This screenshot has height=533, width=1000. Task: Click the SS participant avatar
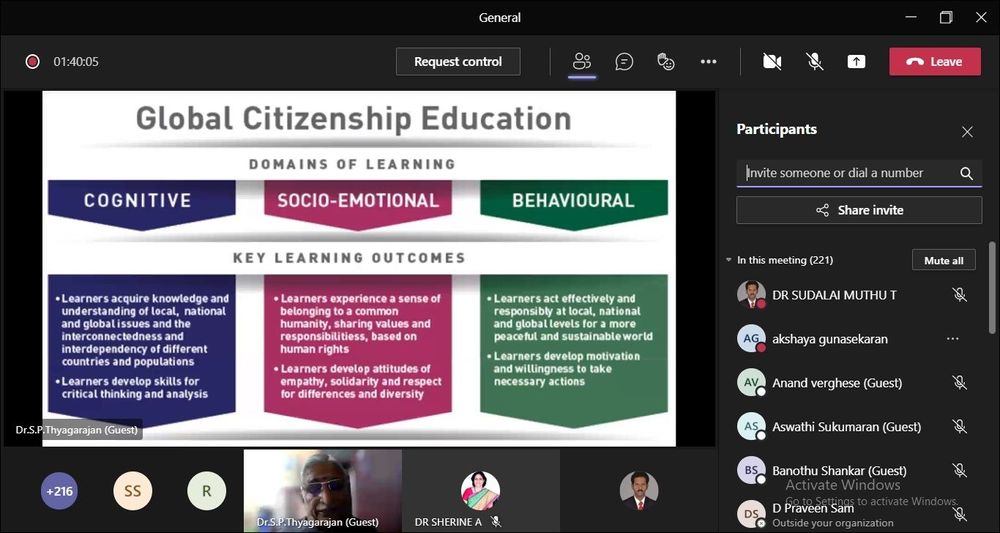133,492
